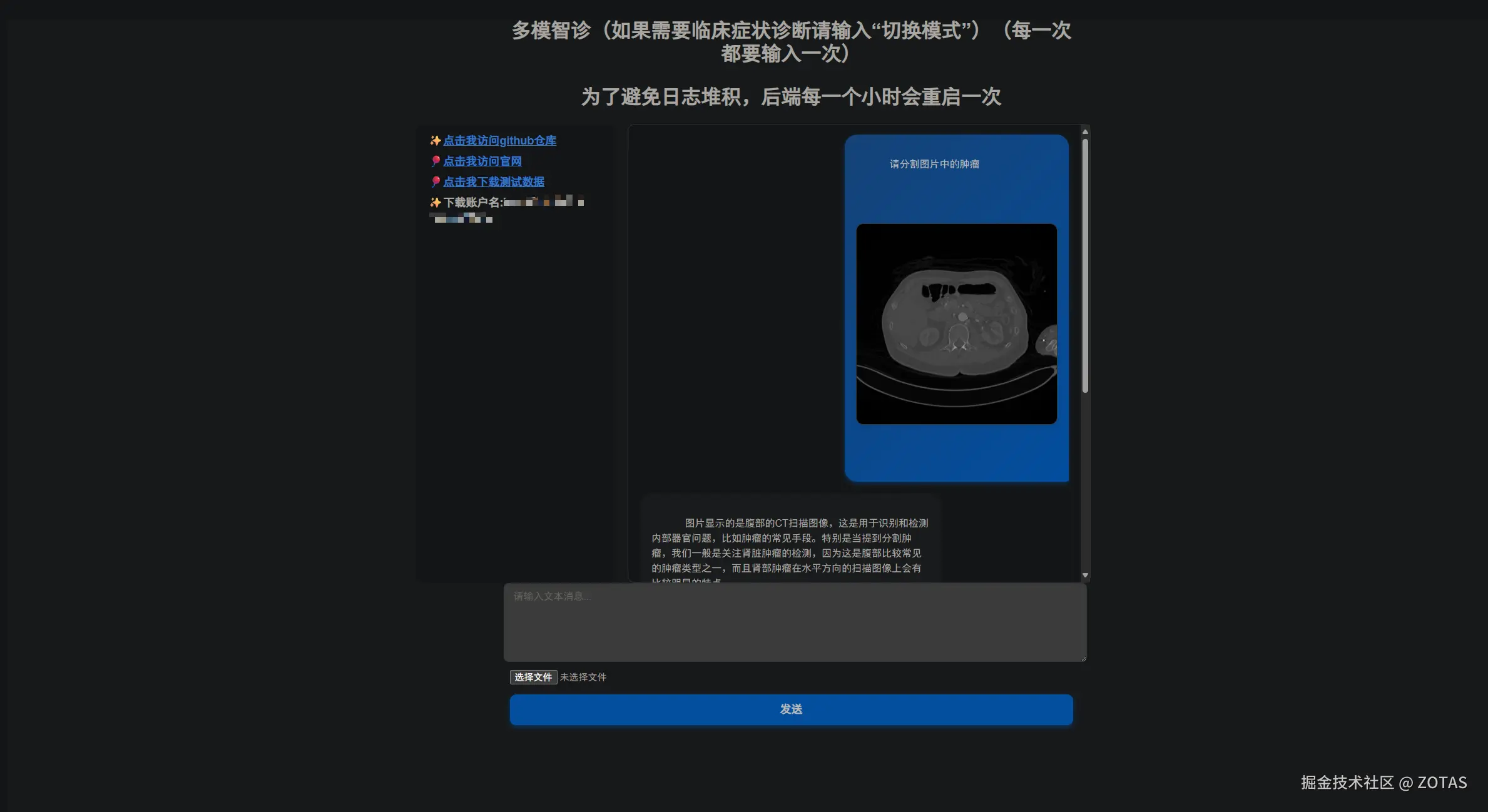1488x812 pixels.
Task: Click the CT scan image thumbnail
Action: click(x=955, y=324)
